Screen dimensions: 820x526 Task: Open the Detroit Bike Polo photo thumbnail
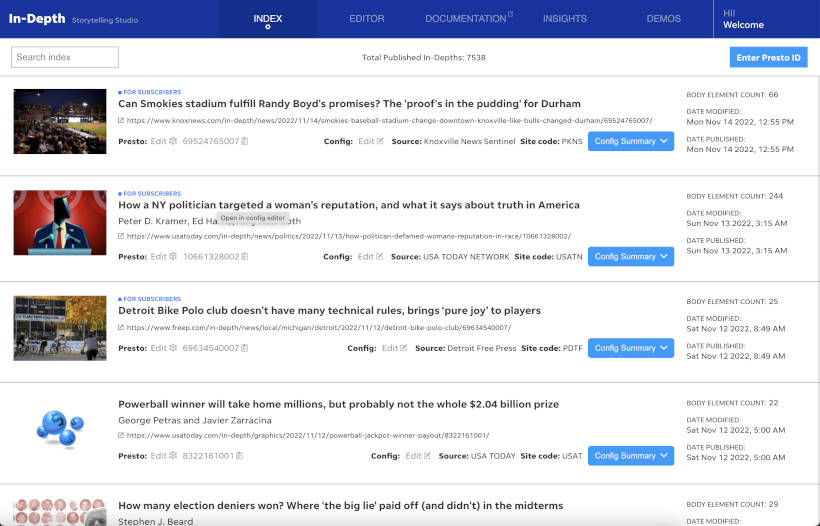click(x=60, y=328)
